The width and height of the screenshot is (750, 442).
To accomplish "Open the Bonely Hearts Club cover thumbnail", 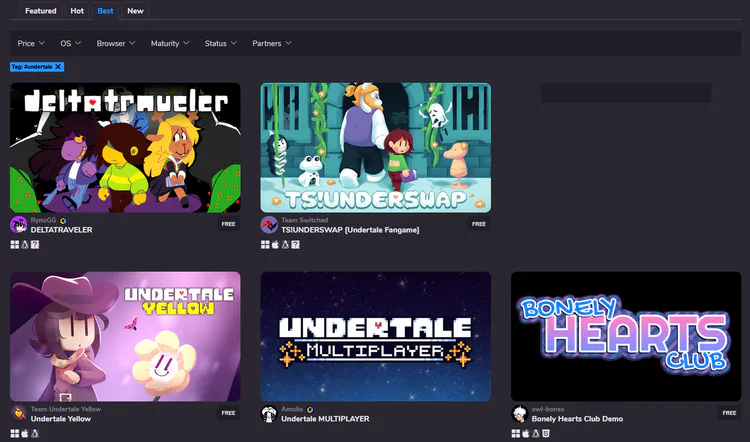I will tap(626, 336).
